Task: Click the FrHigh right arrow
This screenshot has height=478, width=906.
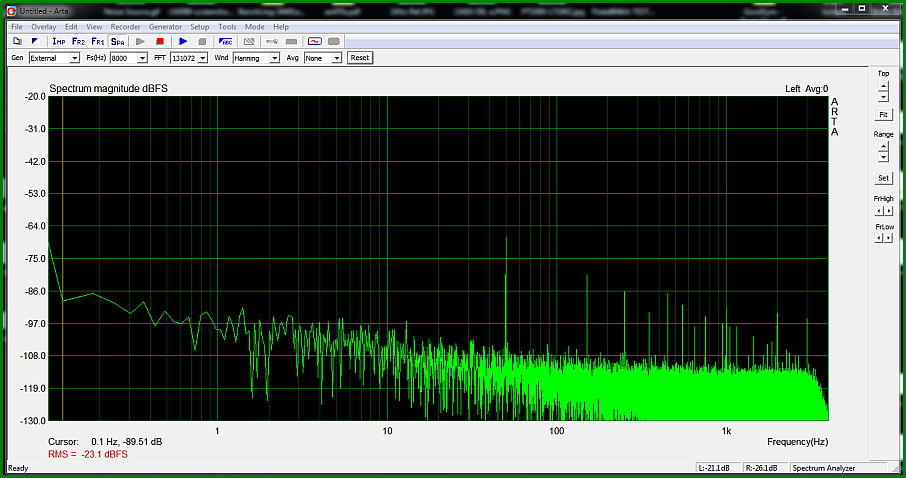Action: pos(889,211)
